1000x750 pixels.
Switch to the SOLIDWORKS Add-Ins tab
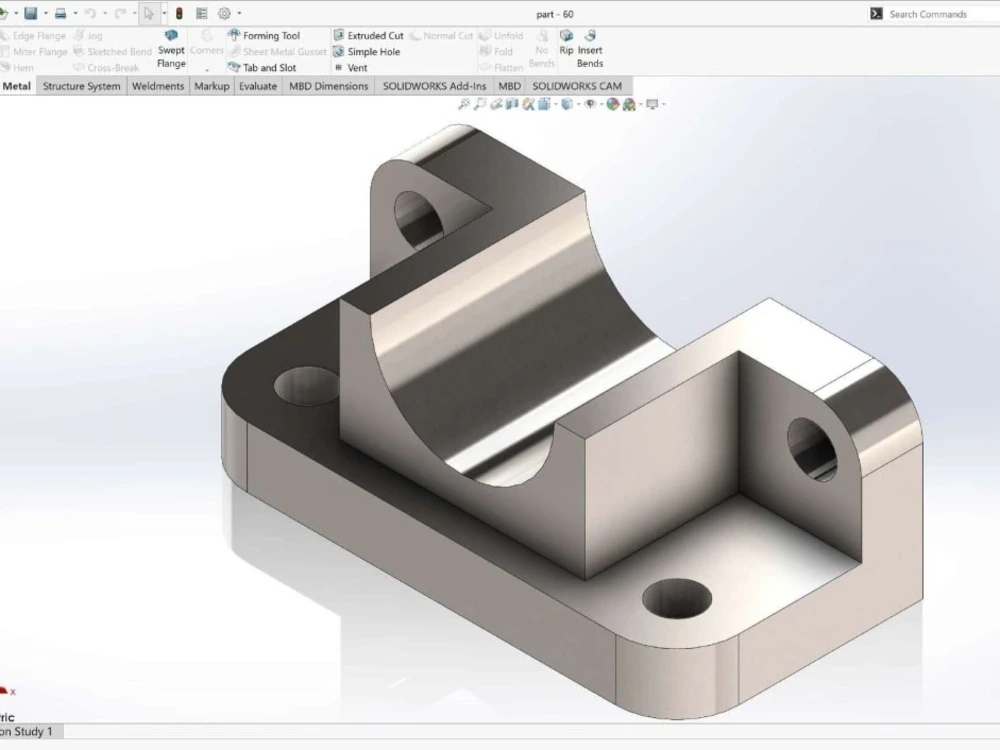pyautogui.click(x=434, y=86)
